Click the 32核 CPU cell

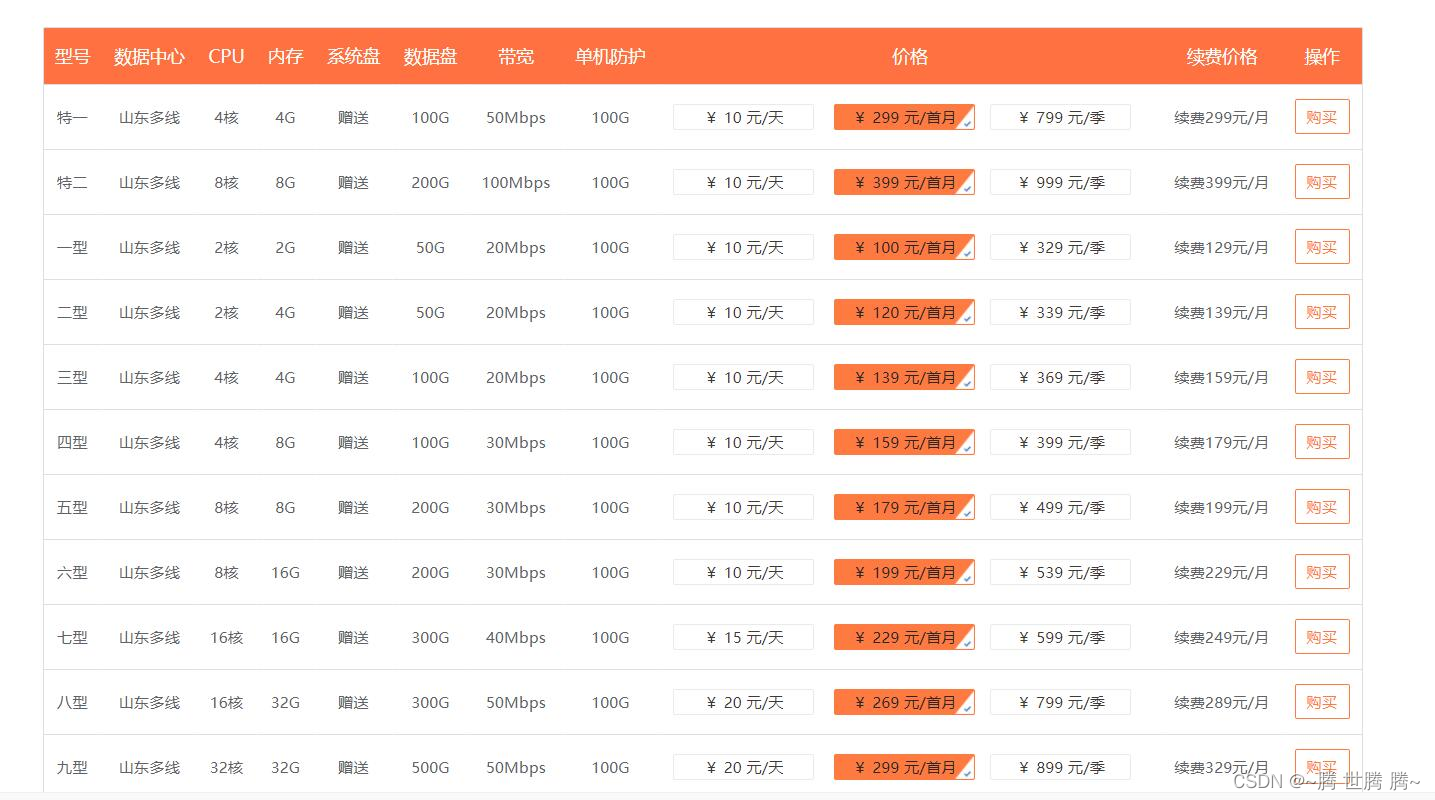click(226, 767)
